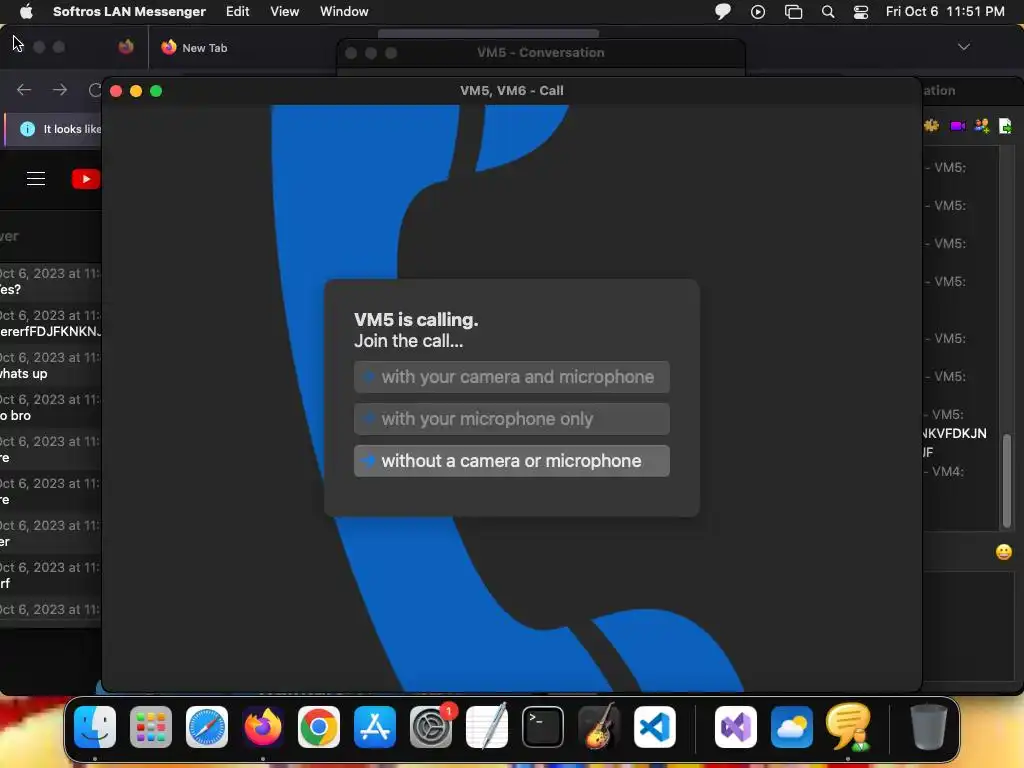Click the Firefox back arrow

pos(24,89)
